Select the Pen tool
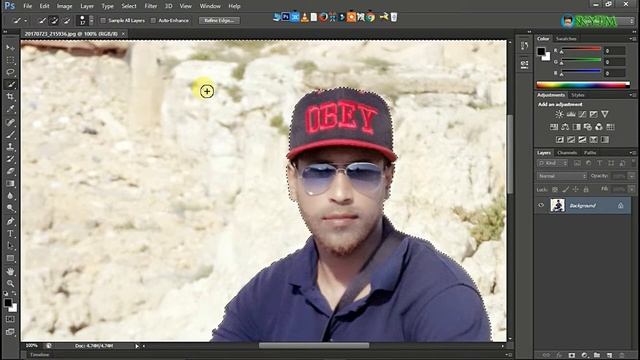This screenshot has height=360, width=640. tap(10, 221)
